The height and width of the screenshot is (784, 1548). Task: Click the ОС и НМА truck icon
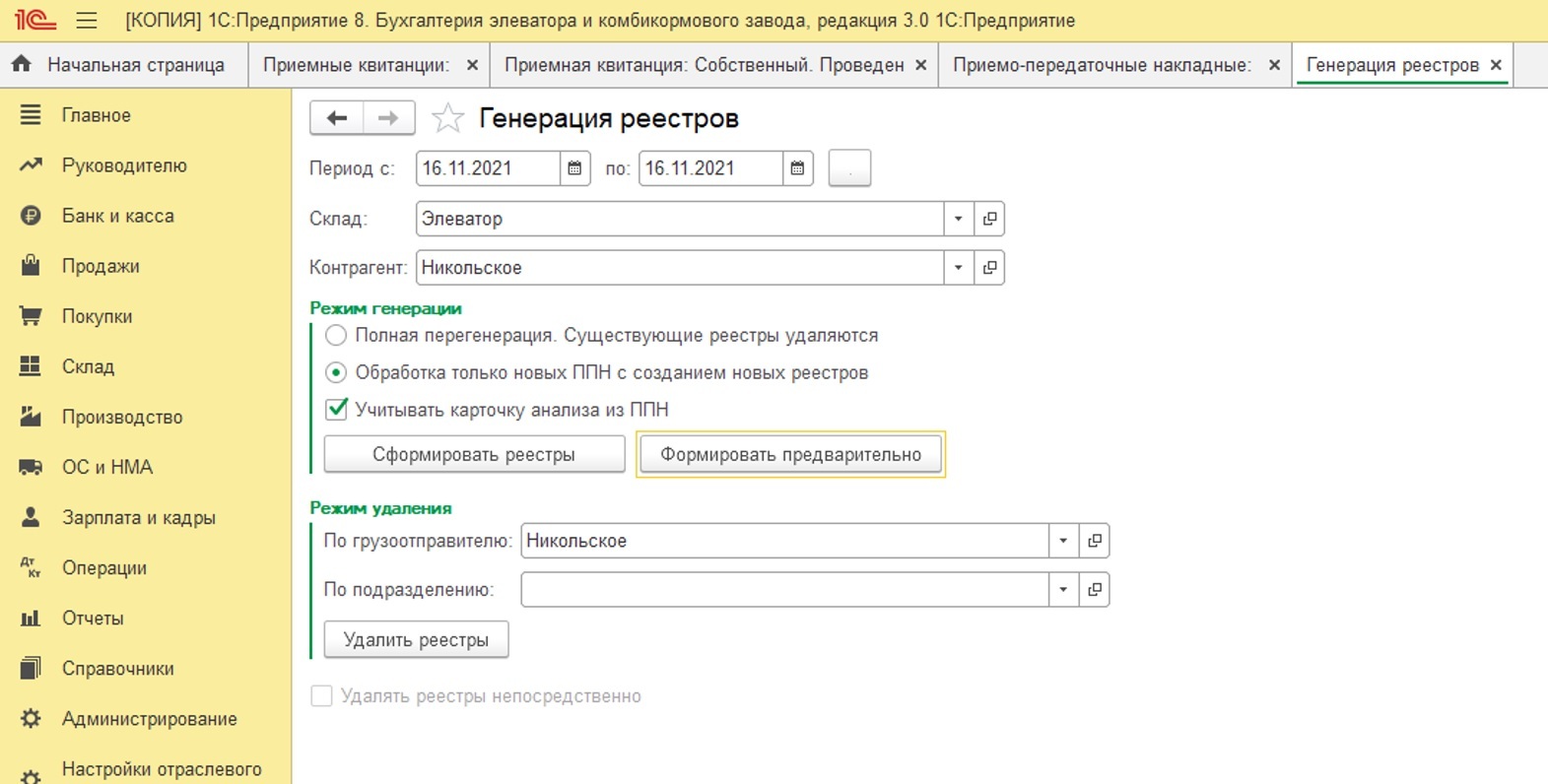pos(31,467)
